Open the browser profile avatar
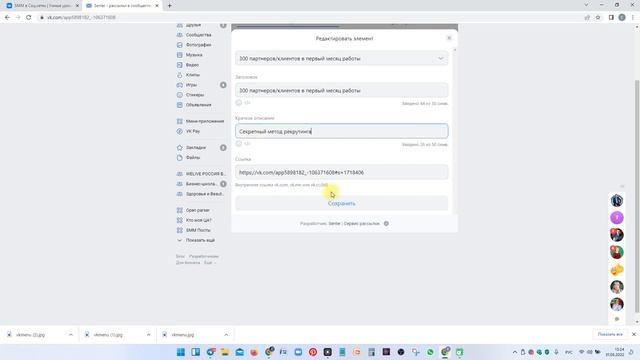The height and width of the screenshot is (360, 640). click(622, 17)
